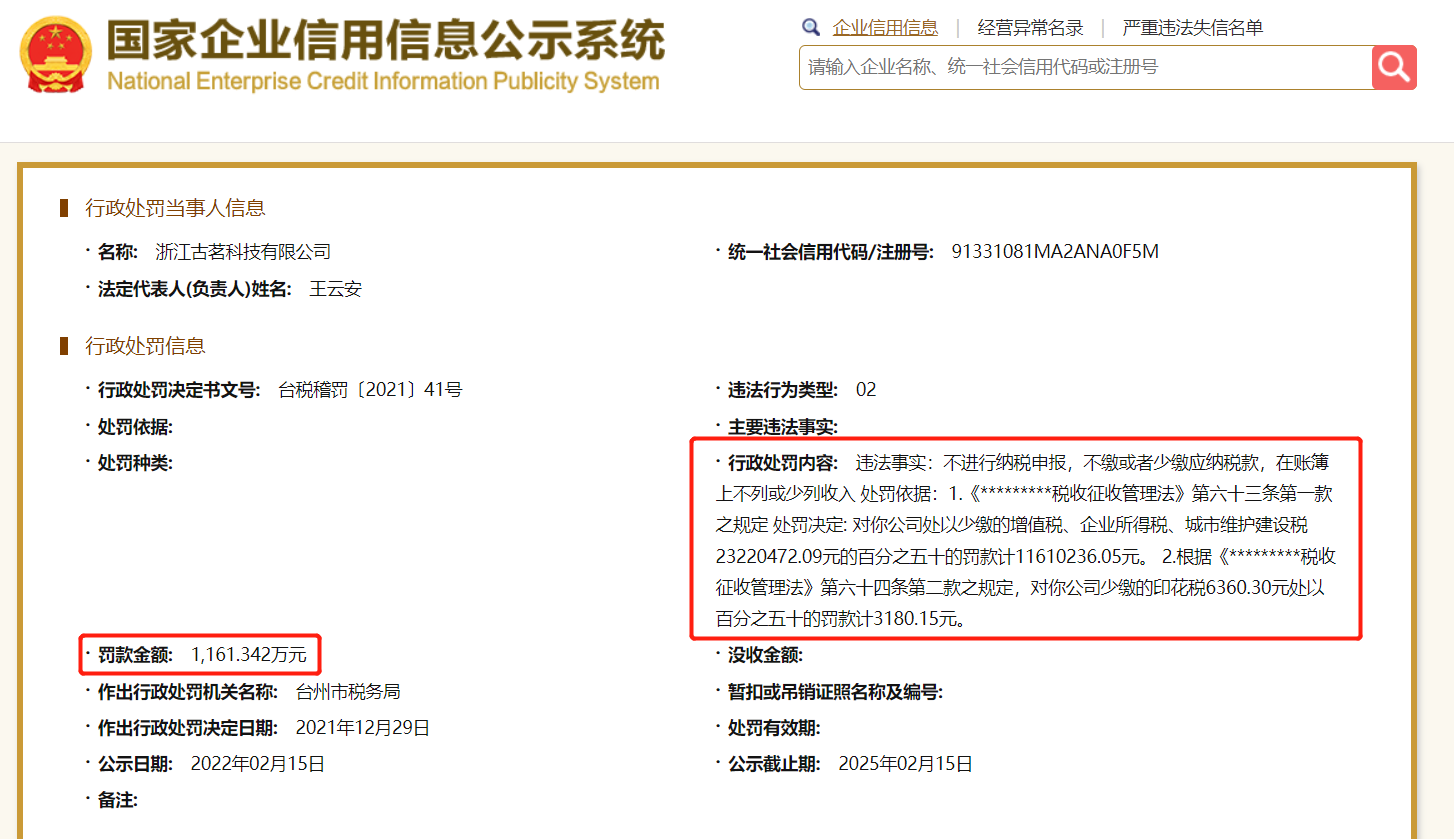
Task: Click violation type value 02
Action: click(866, 390)
